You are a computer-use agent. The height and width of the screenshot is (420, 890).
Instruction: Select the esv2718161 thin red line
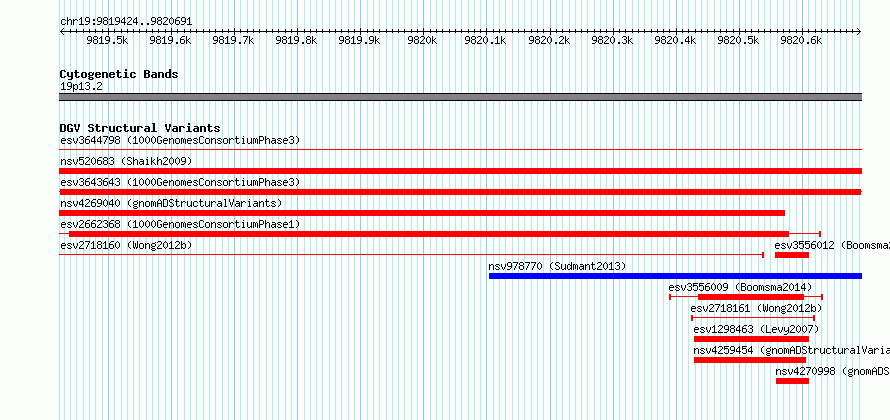[x=753, y=318]
